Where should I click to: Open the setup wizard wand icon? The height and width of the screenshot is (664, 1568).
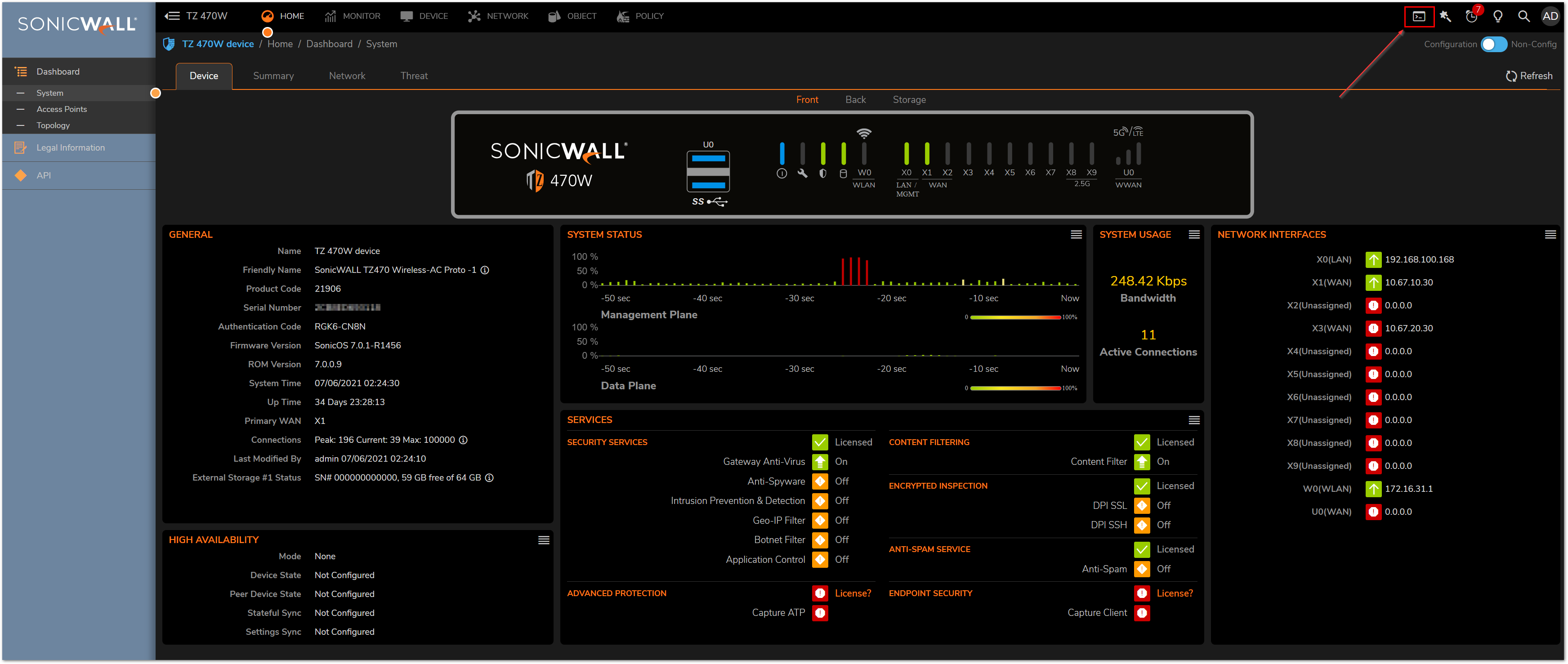[x=1446, y=17]
